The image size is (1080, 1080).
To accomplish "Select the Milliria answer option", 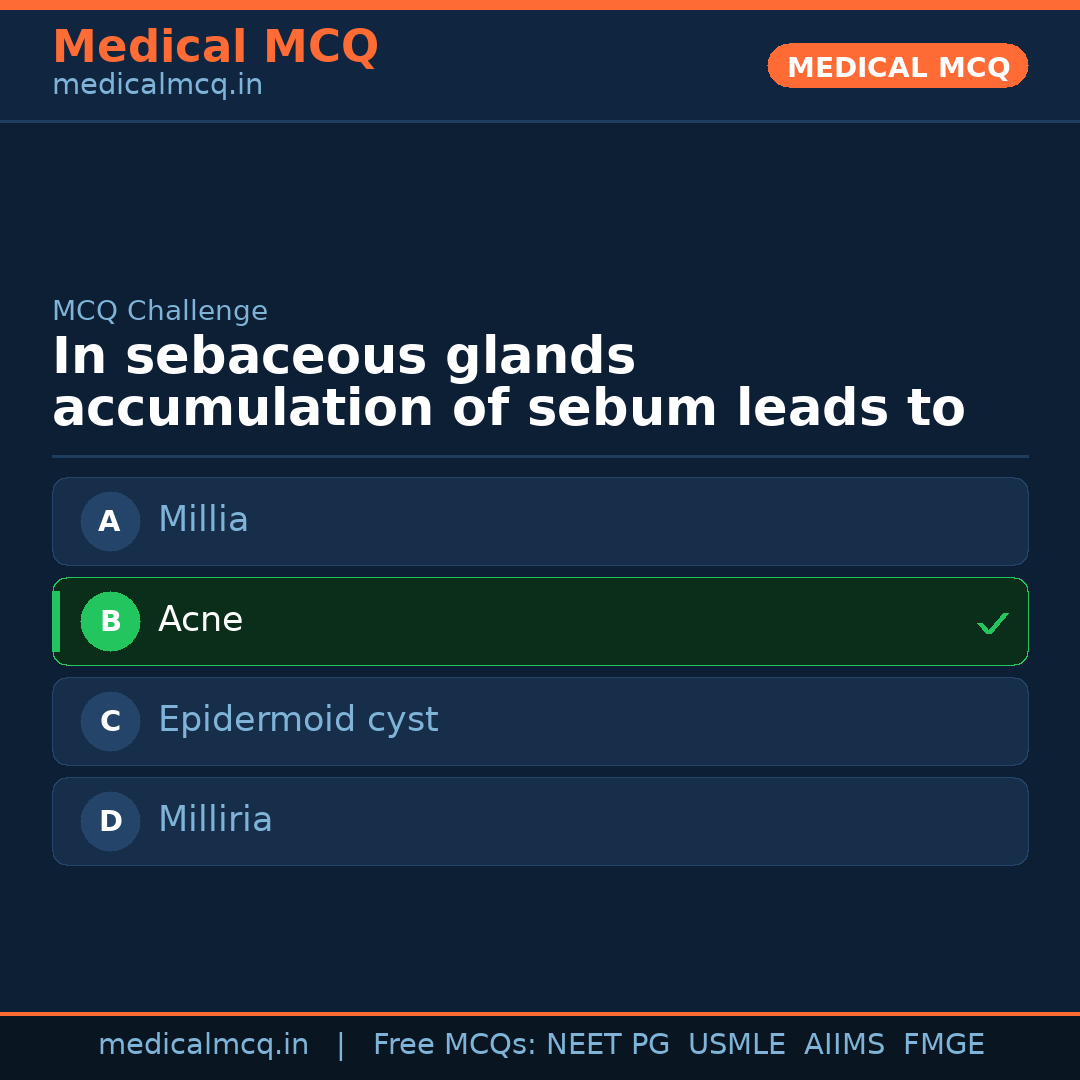I will point(540,821).
